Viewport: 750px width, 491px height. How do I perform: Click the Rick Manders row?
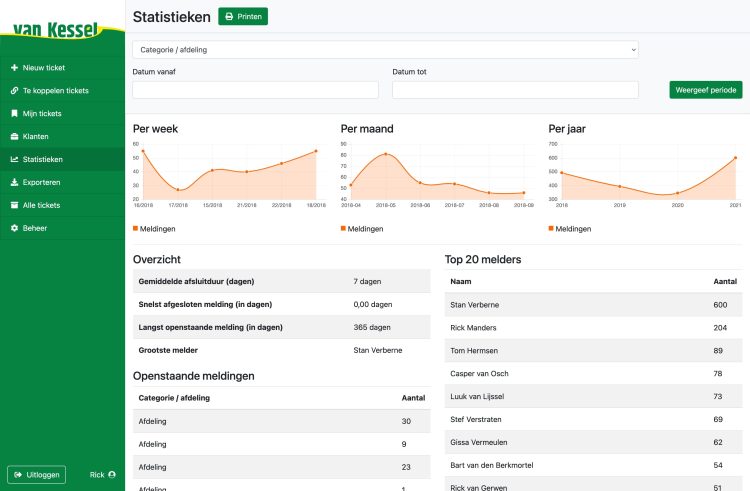pos(594,328)
